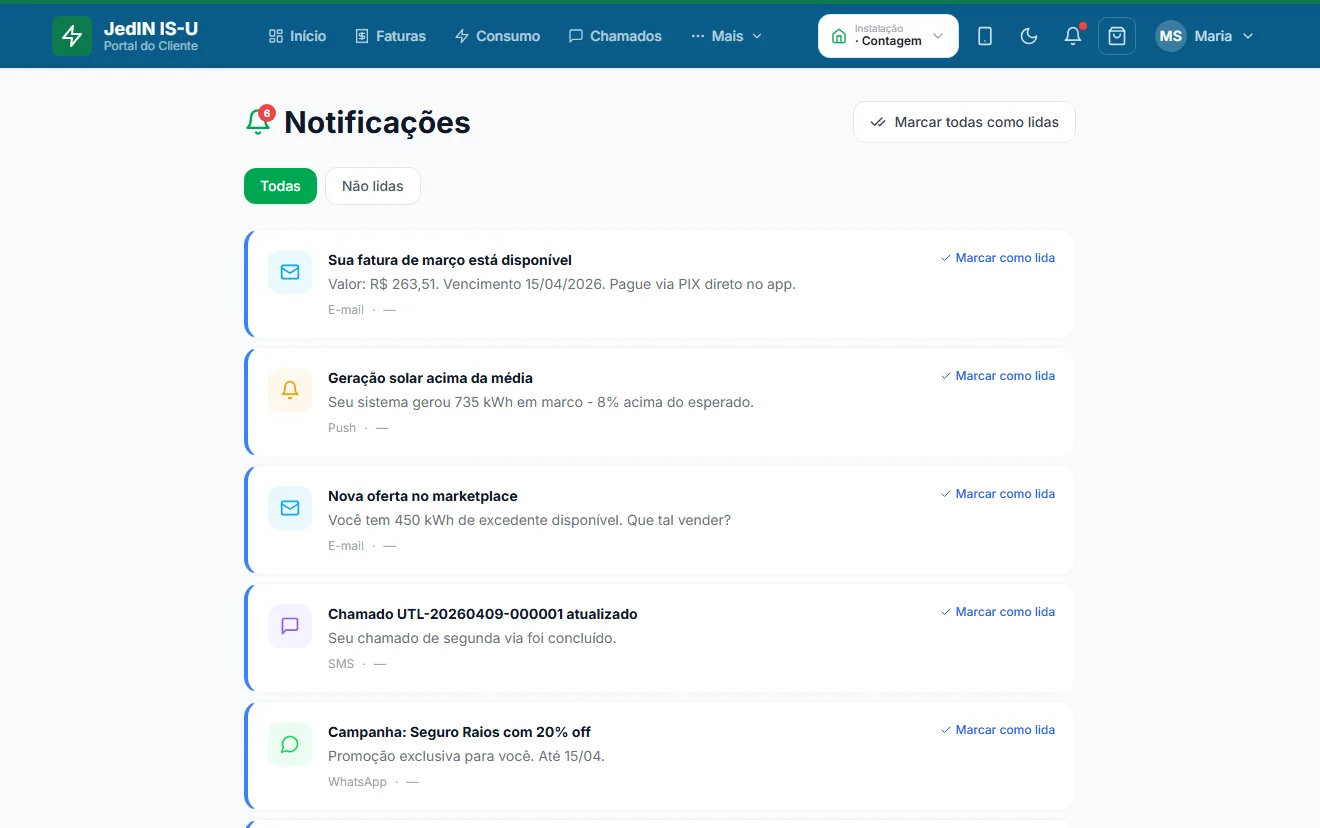Image resolution: width=1320 pixels, height=828 pixels.
Task: Click title 'Sua fatura de março está disponível'
Action: [x=450, y=260]
